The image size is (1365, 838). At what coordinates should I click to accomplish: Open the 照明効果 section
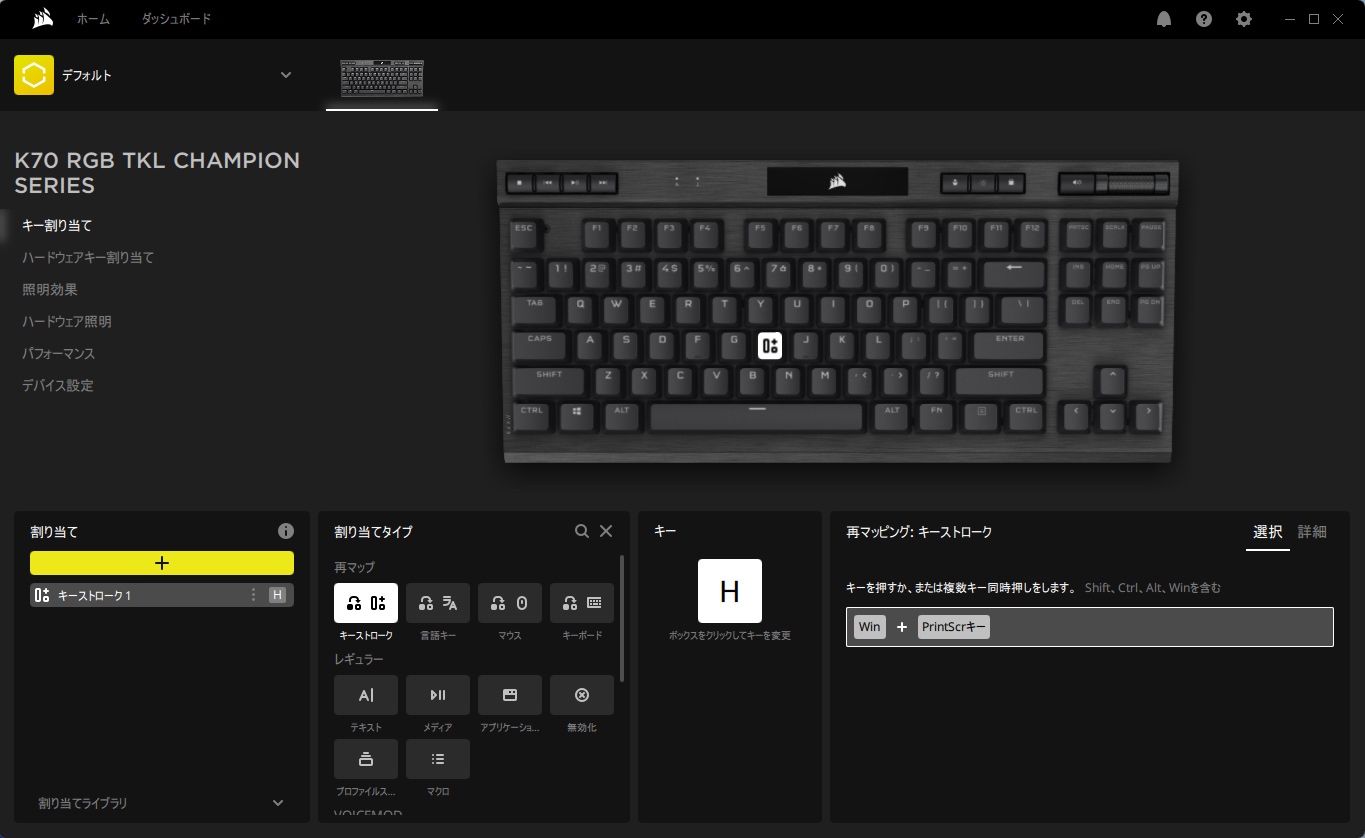tap(50, 290)
